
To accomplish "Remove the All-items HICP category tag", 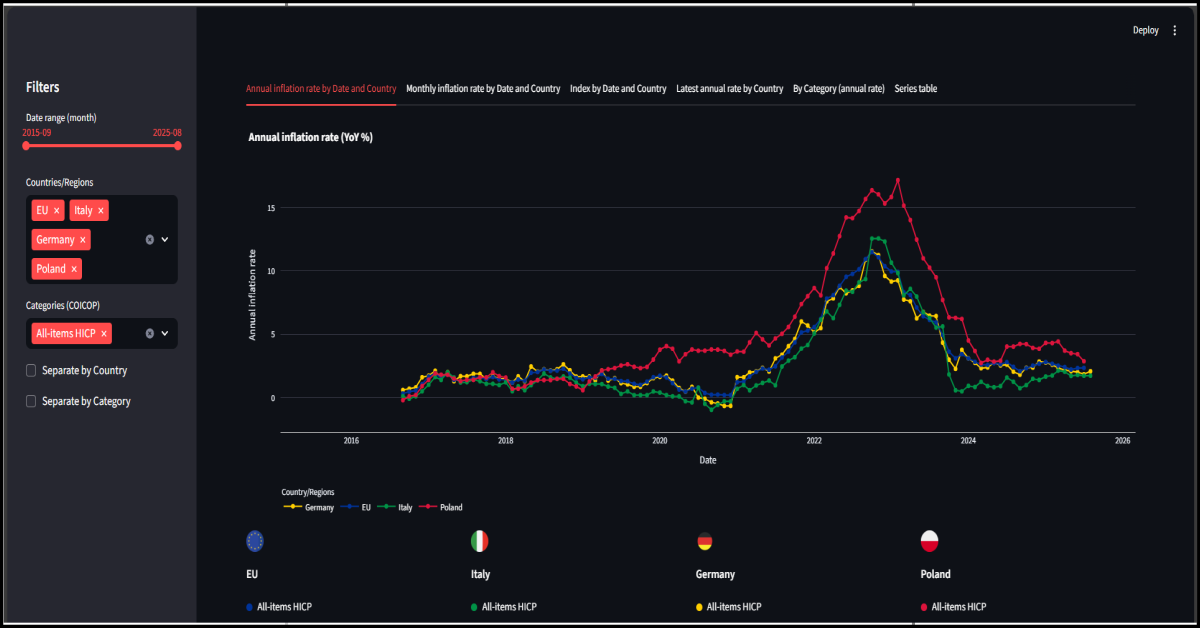I will [104, 334].
